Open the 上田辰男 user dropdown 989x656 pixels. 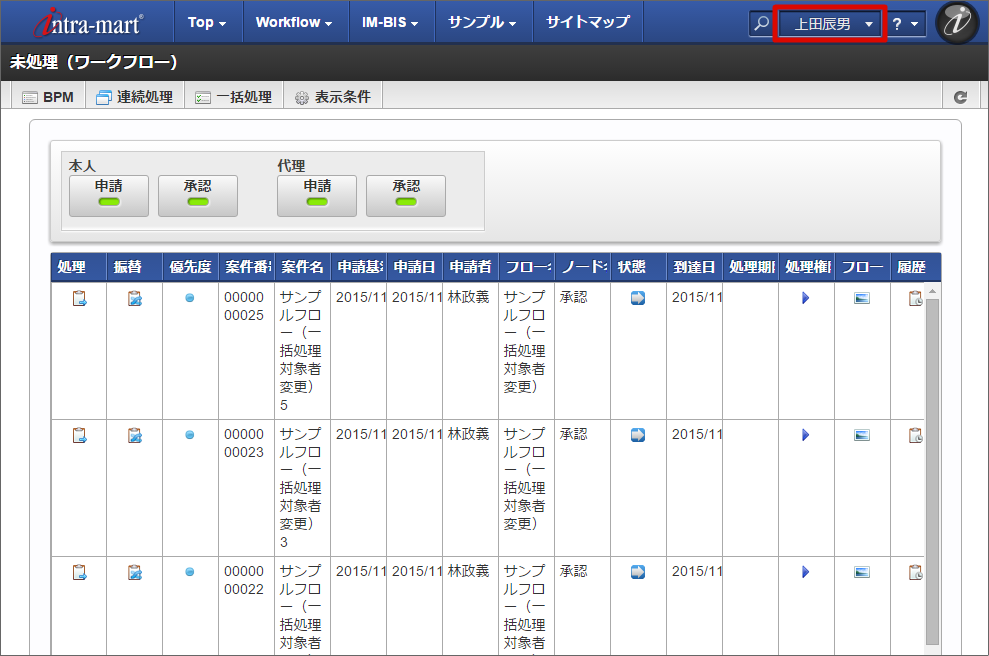(832, 24)
